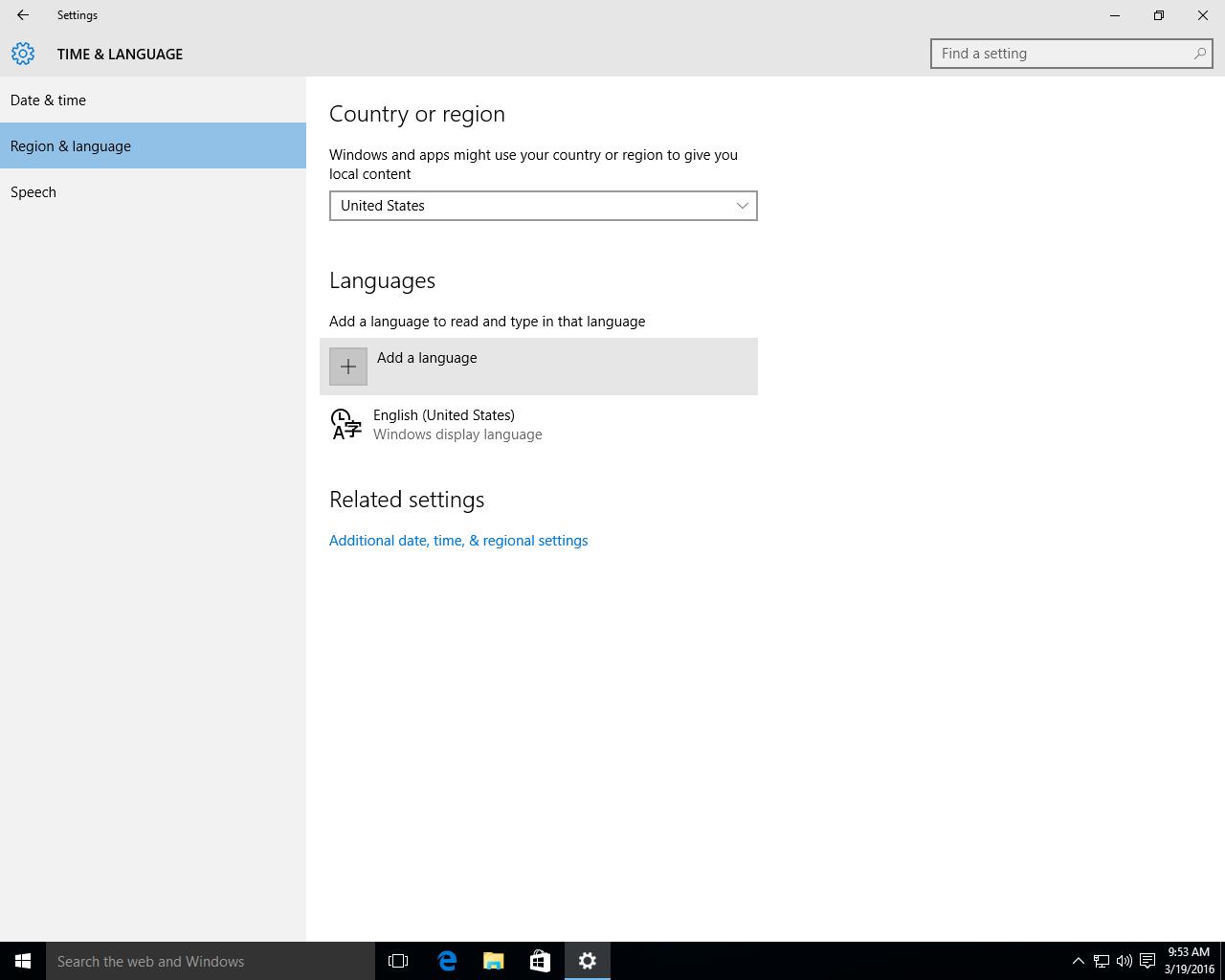This screenshot has width=1225, height=980.
Task: Click Search the web and Windows box
Action: pos(211,961)
